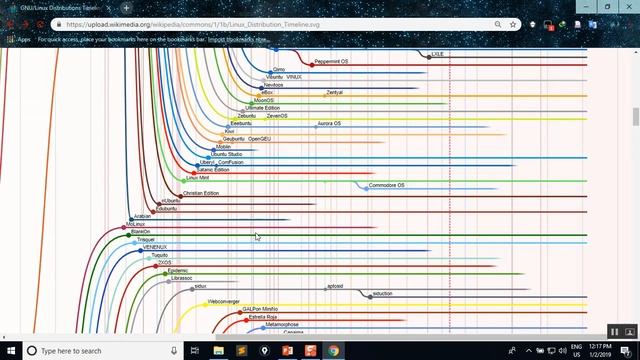640x360 pixels.
Task: Check the battery status tray icon
Action: tap(540, 351)
